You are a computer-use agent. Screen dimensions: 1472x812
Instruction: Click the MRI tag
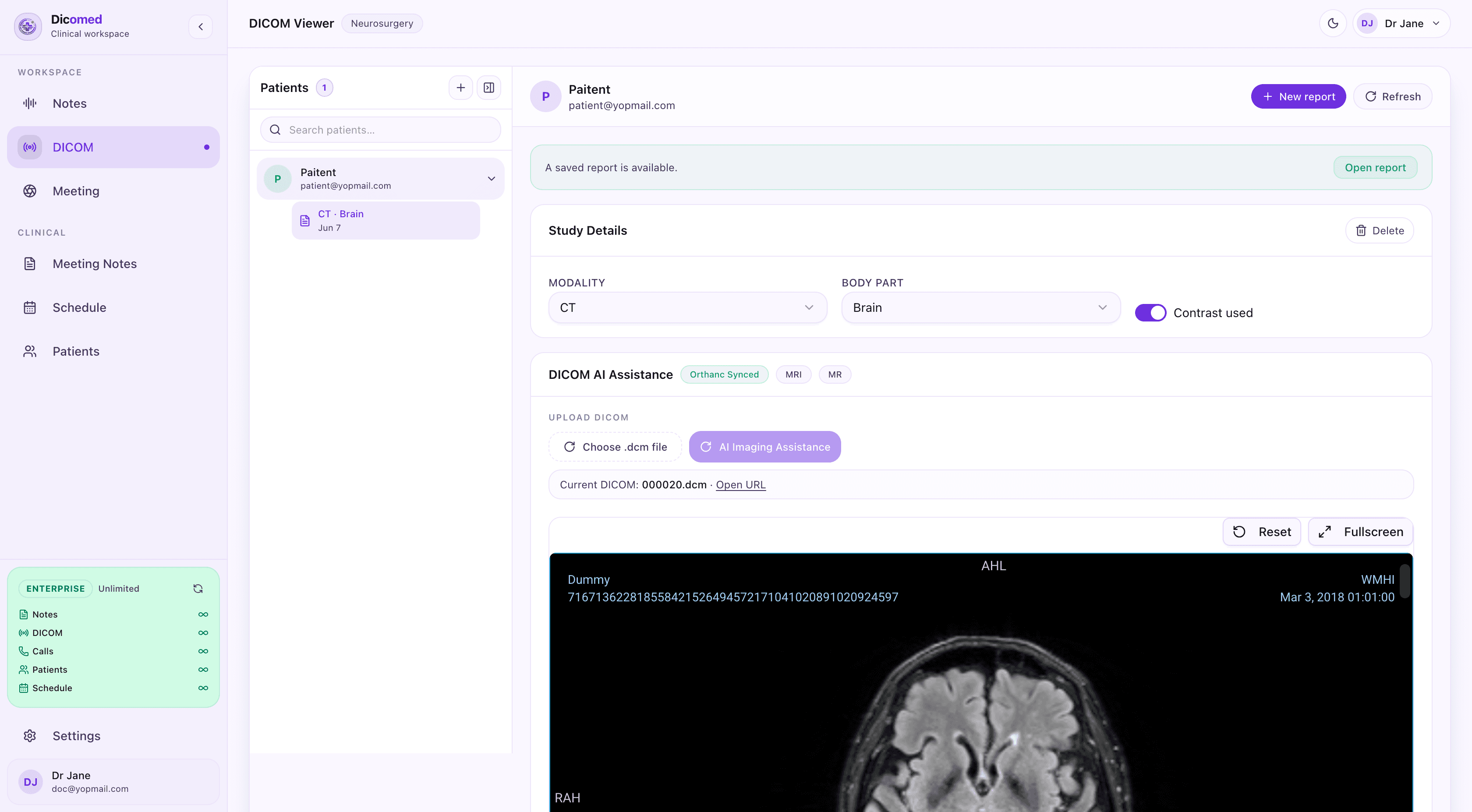click(x=793, y=374)
